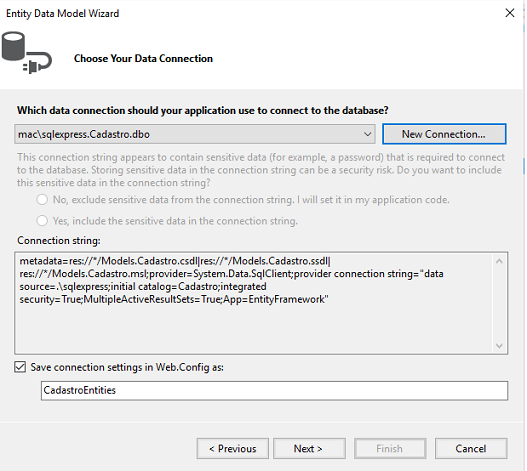Click the disabled Finish button
The width and height of the screenshot is (527, 471).
pyautogui.click(x=390, y=448)
